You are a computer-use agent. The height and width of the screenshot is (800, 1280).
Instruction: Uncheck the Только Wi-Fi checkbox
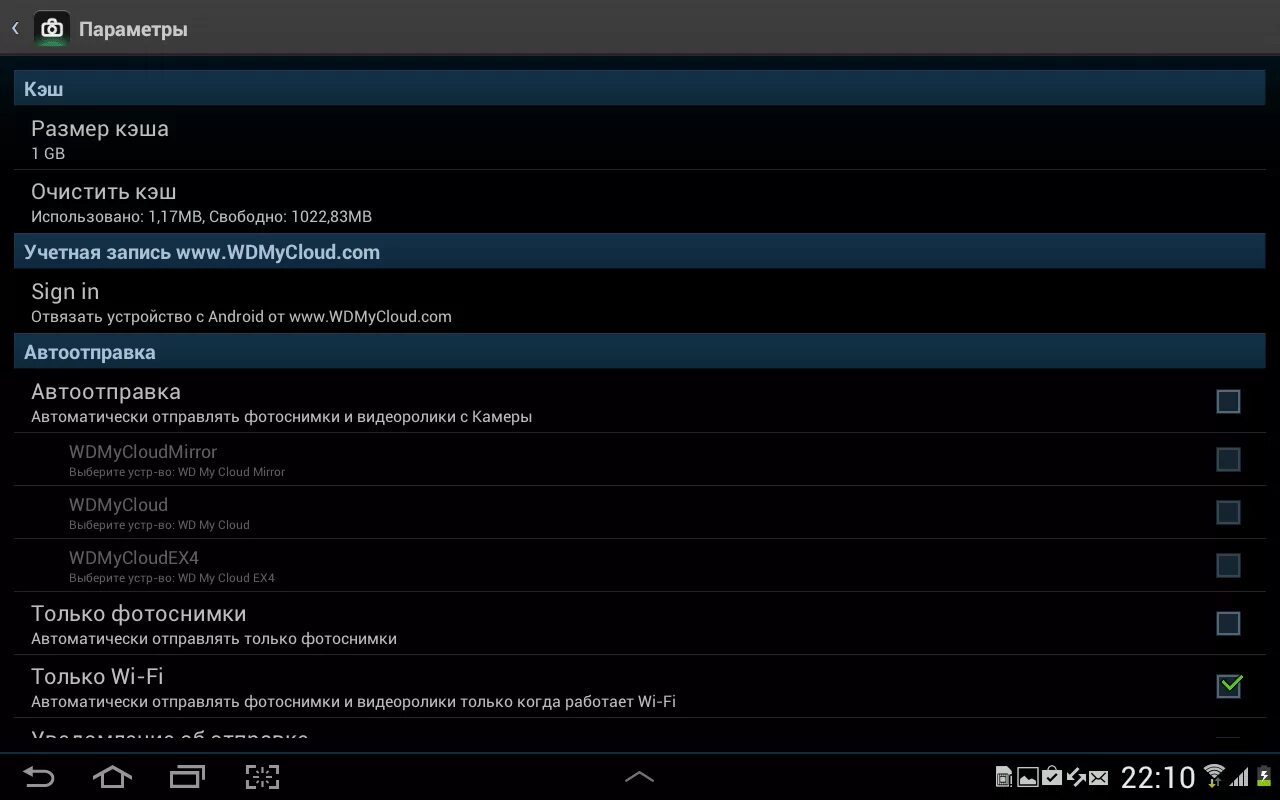coord(1228,686)
